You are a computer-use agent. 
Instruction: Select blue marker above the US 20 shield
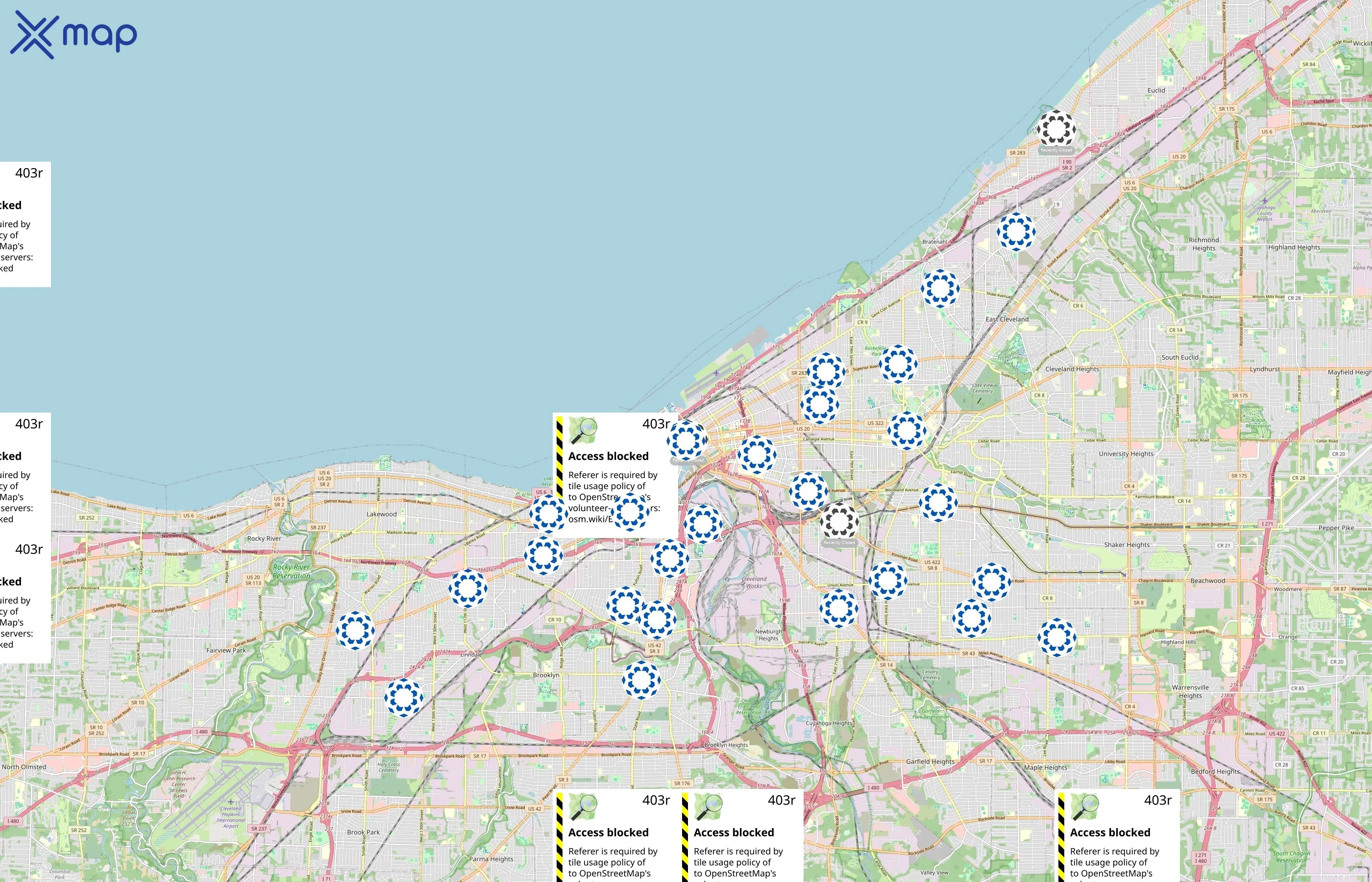[x=819, y=404]
